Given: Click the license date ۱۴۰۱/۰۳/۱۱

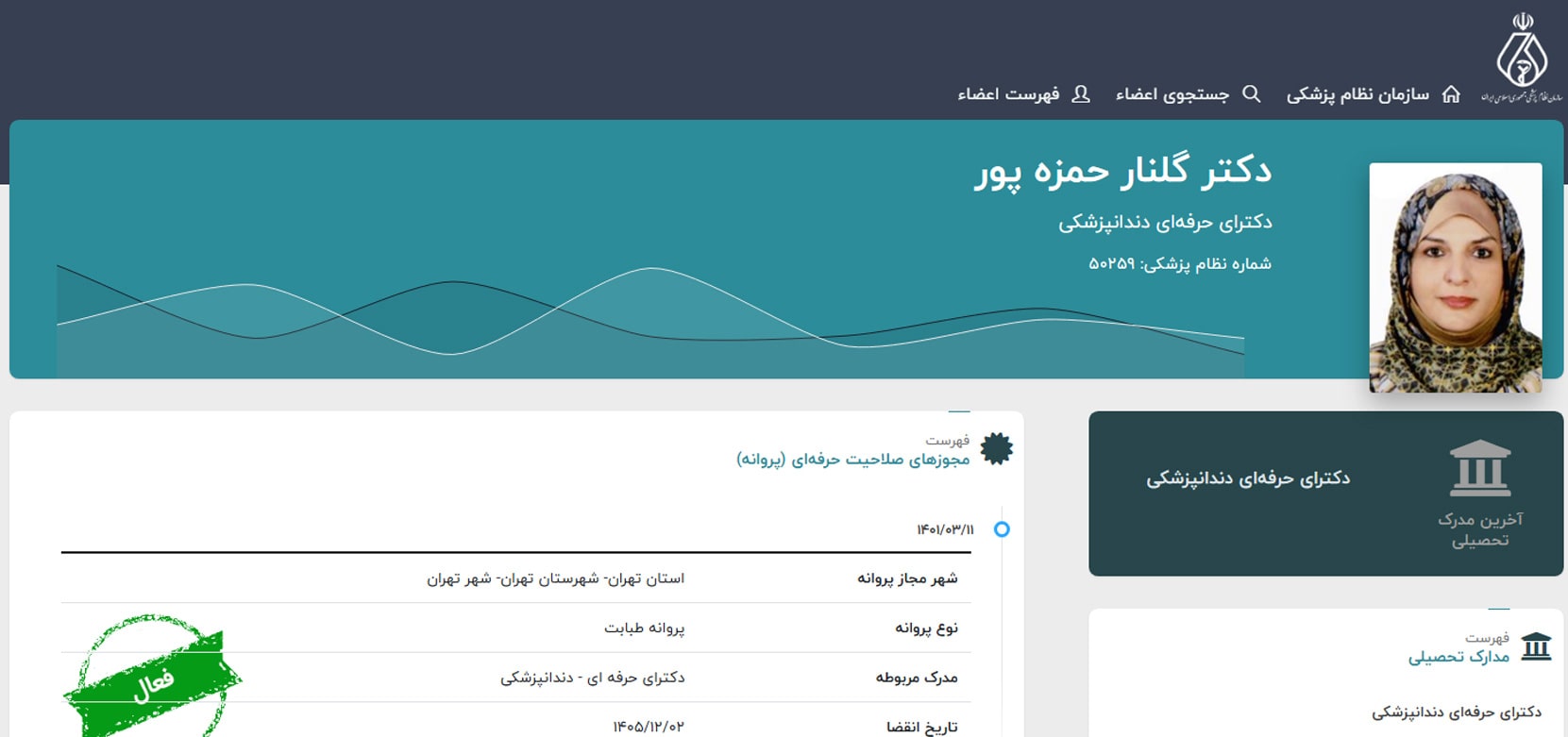Looking at the screenshot, I should [945, 529].
